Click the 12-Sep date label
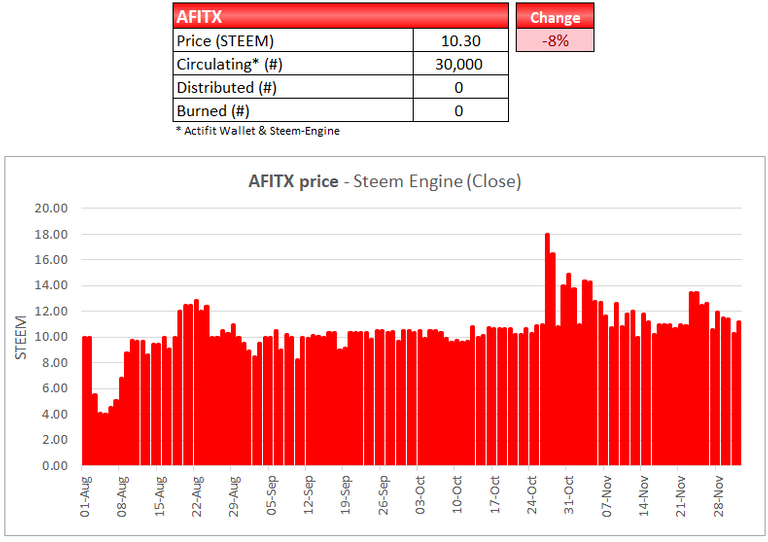 point(309,495)
